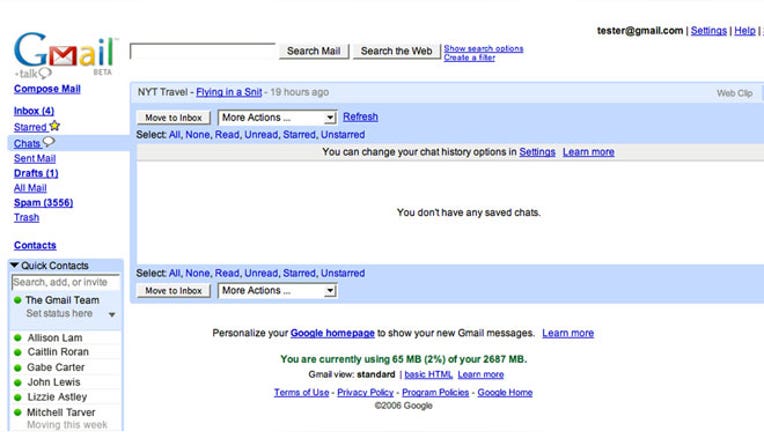764x432 pixels.
Task: Click the John Lewis contact name
Action: click(x=54, y=382)
